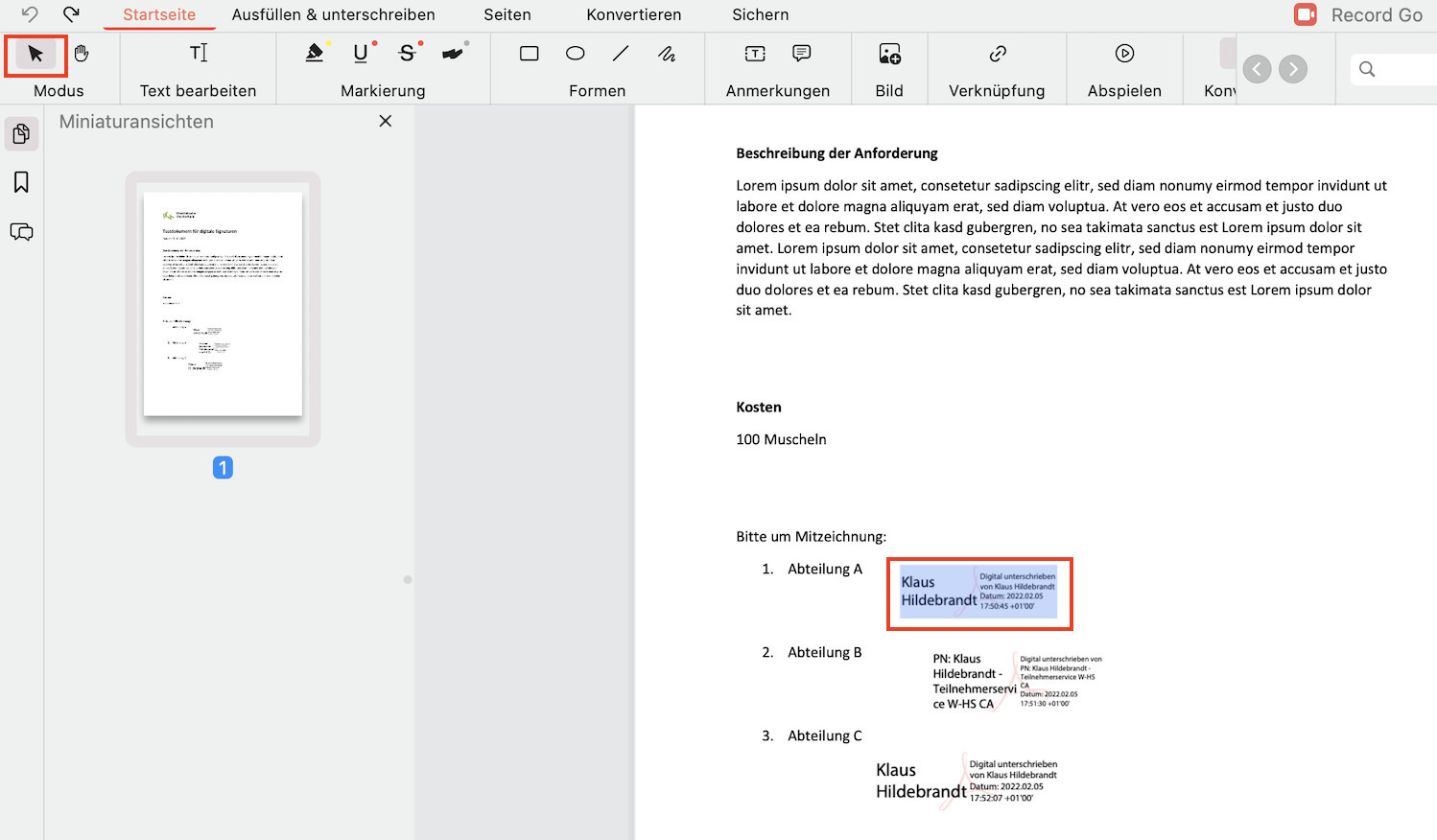Select the freehand scribble tool
This screenshot has width=1437, height=840.
coord(667,54)
